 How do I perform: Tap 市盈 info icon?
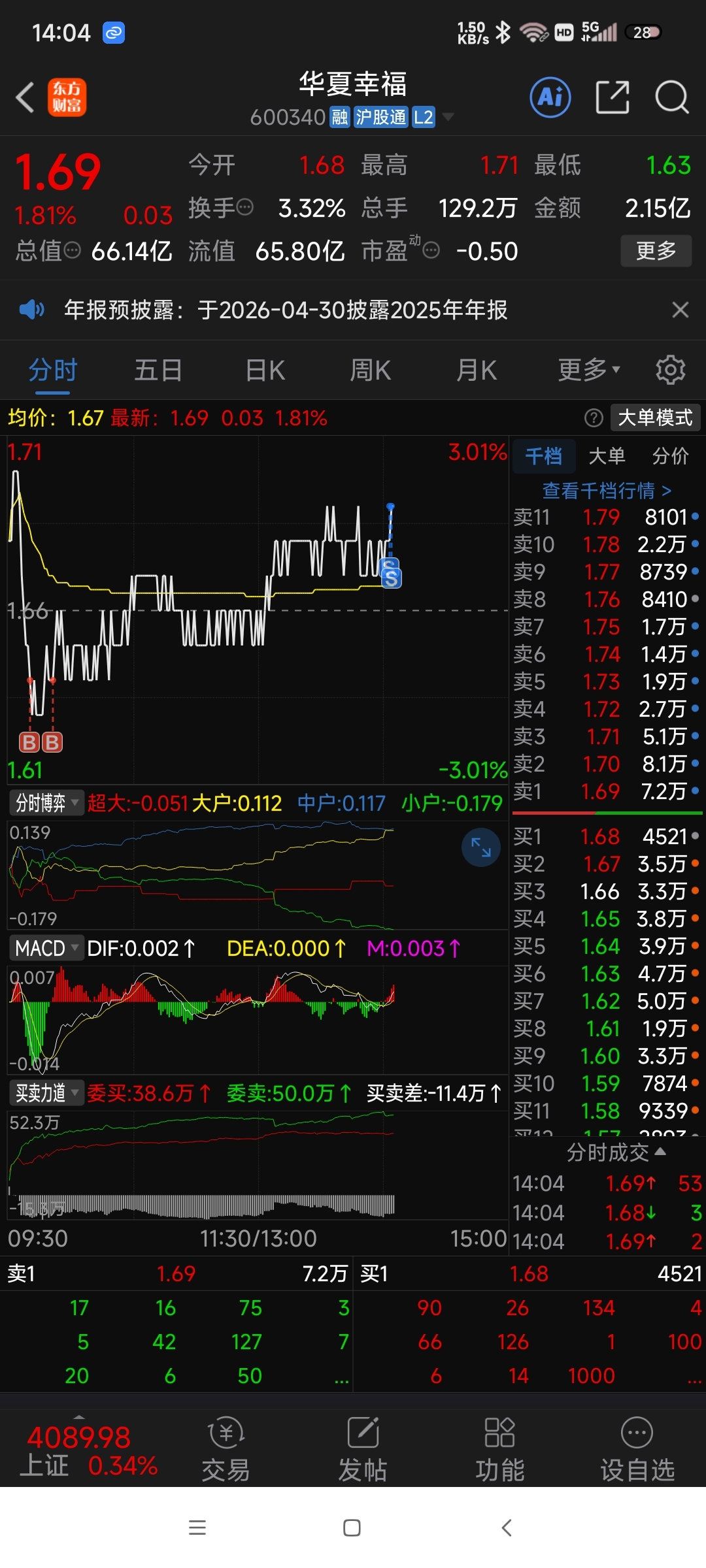(x=431, y=251)
